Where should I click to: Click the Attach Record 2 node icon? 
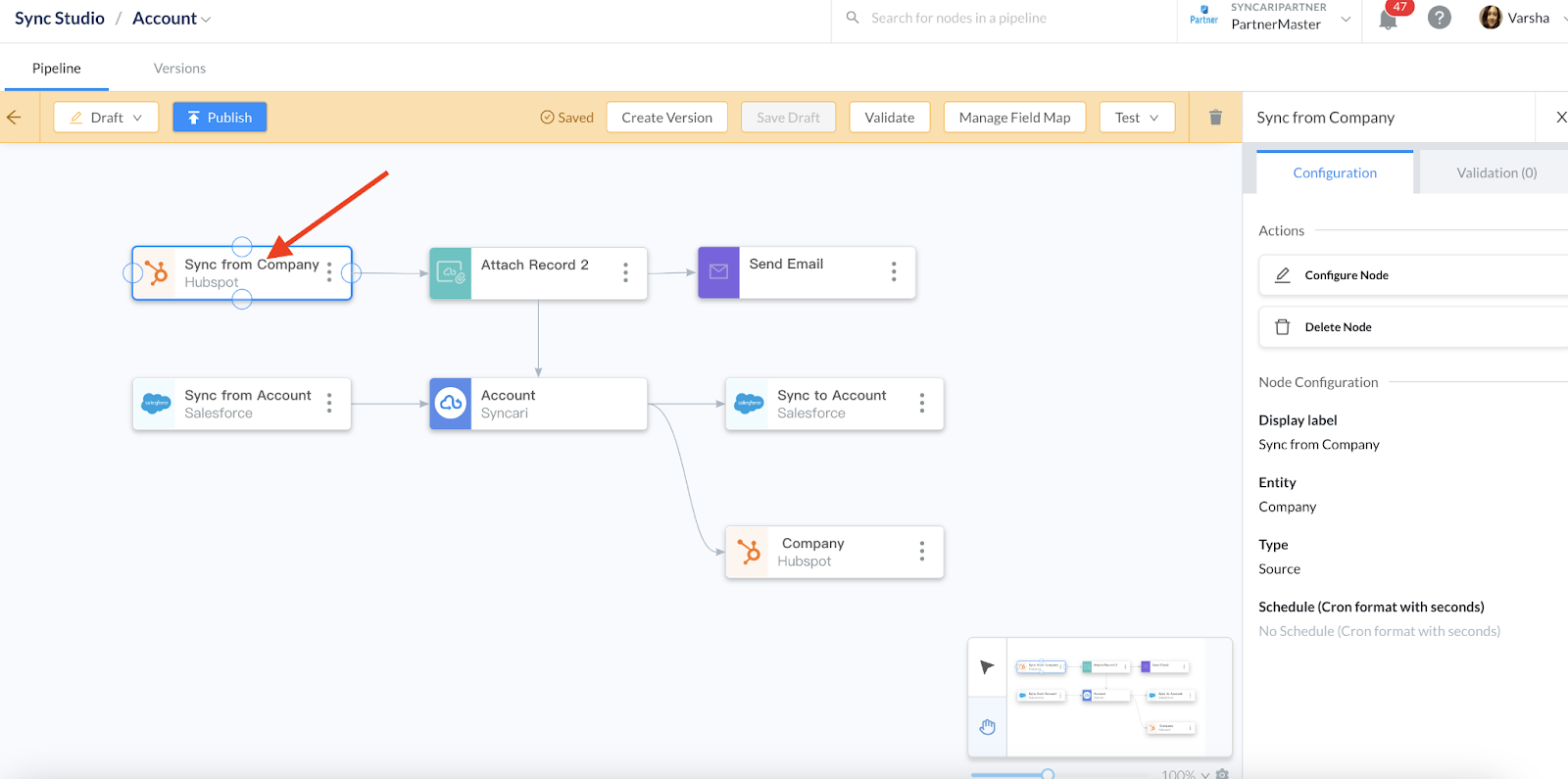click(x=451, y=272)
